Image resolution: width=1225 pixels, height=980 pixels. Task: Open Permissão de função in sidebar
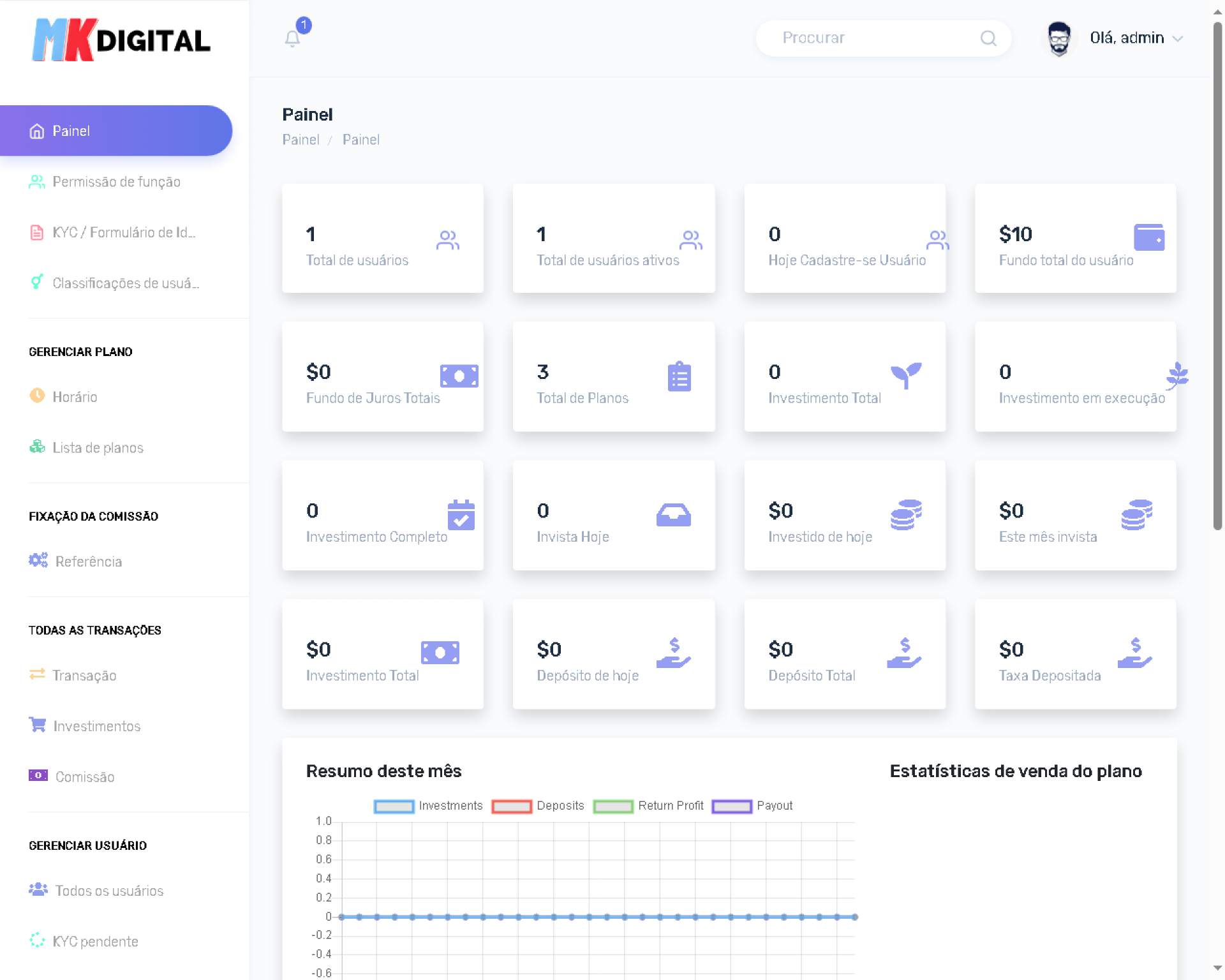(116, 182)
